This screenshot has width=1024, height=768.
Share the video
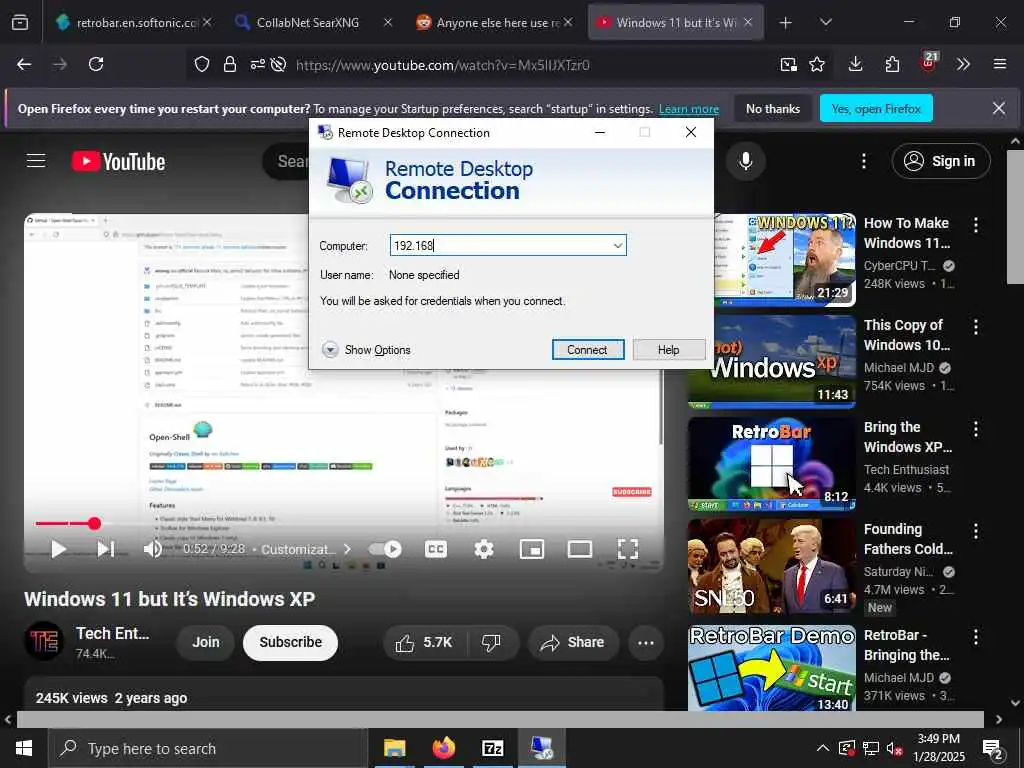573,643
